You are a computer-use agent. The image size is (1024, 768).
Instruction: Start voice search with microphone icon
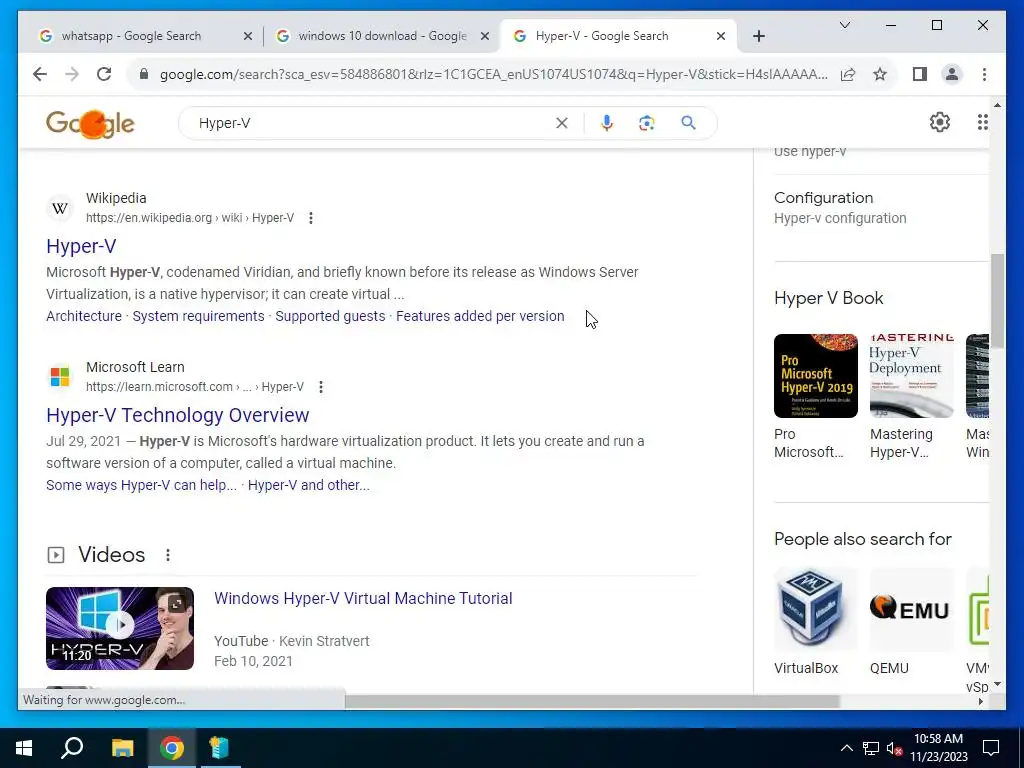point(607,123)
